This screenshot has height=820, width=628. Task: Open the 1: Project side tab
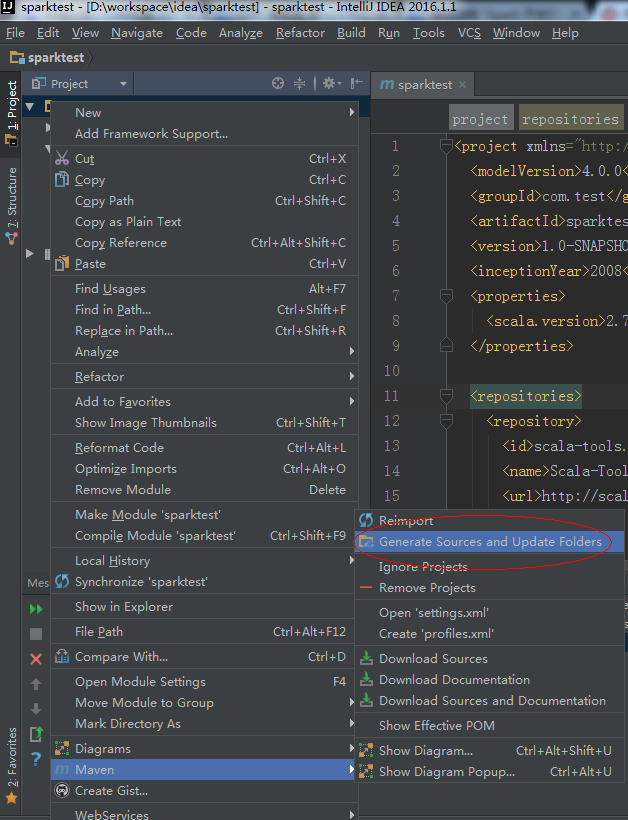[11, 113]
